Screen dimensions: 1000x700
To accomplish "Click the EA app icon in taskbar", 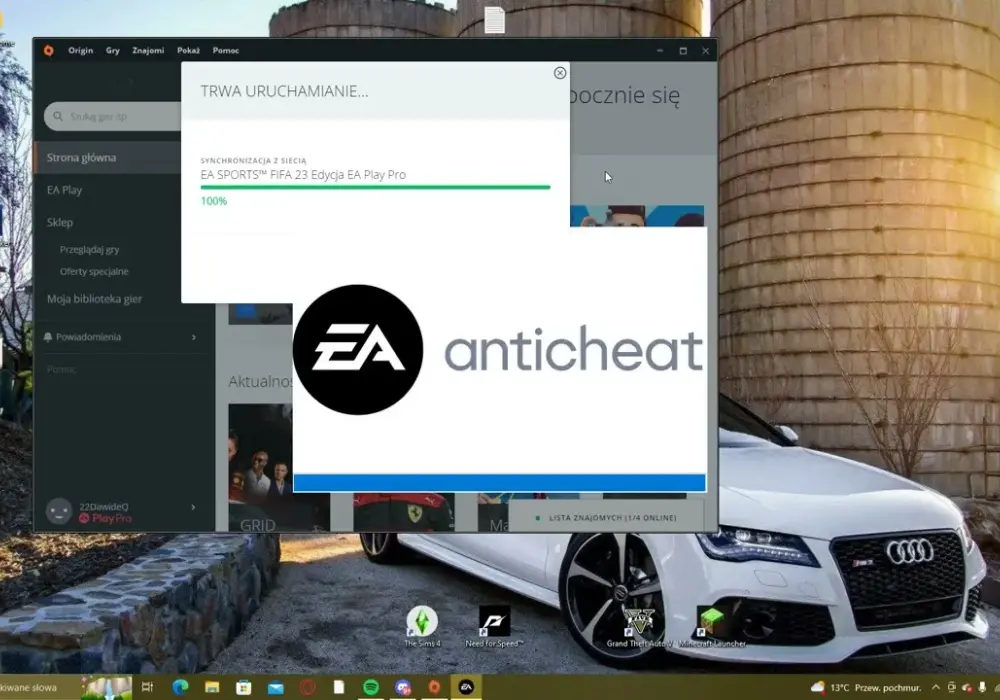I will [466, 687].
